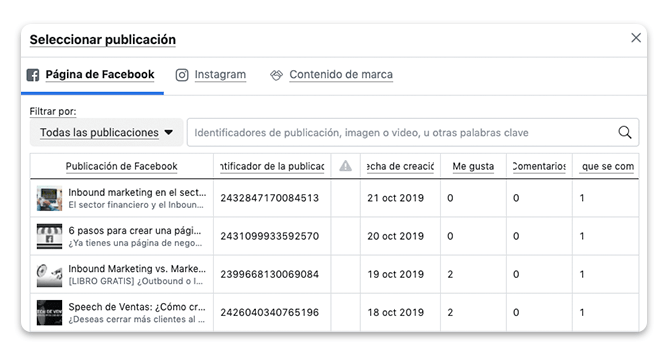
Task: Select thumbnail of 6 pasos para crear post
Action: coord(49,236)
